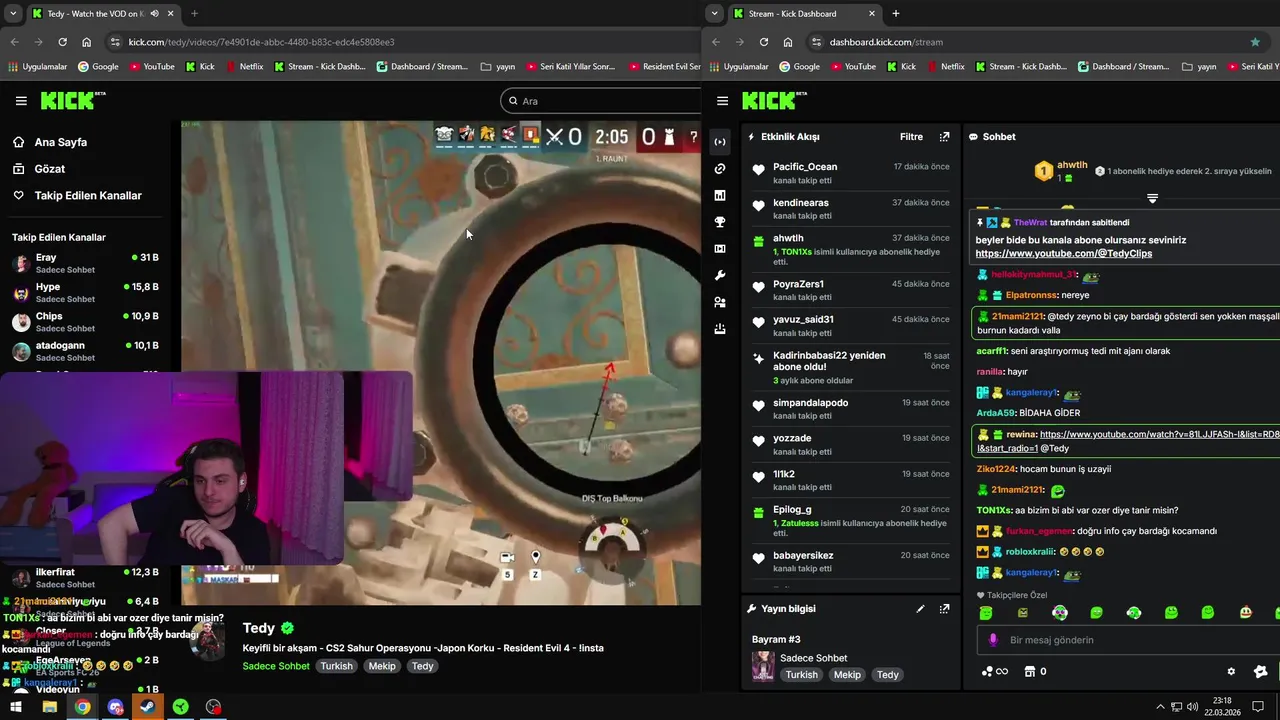
Task: Click the link icon in dashboard sidebar
Action: click(720, 169)
